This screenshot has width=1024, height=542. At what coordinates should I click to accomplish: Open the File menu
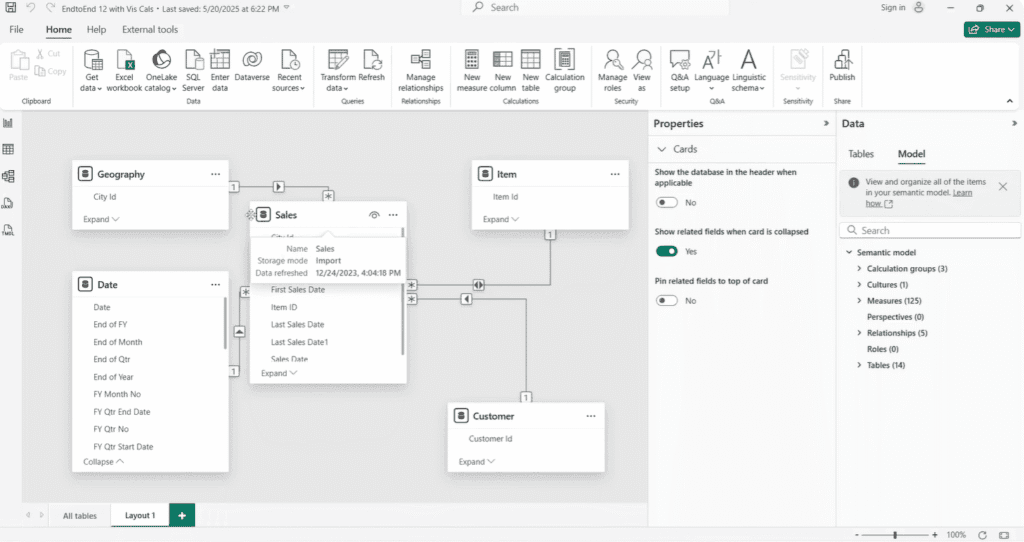coord(16,29)
